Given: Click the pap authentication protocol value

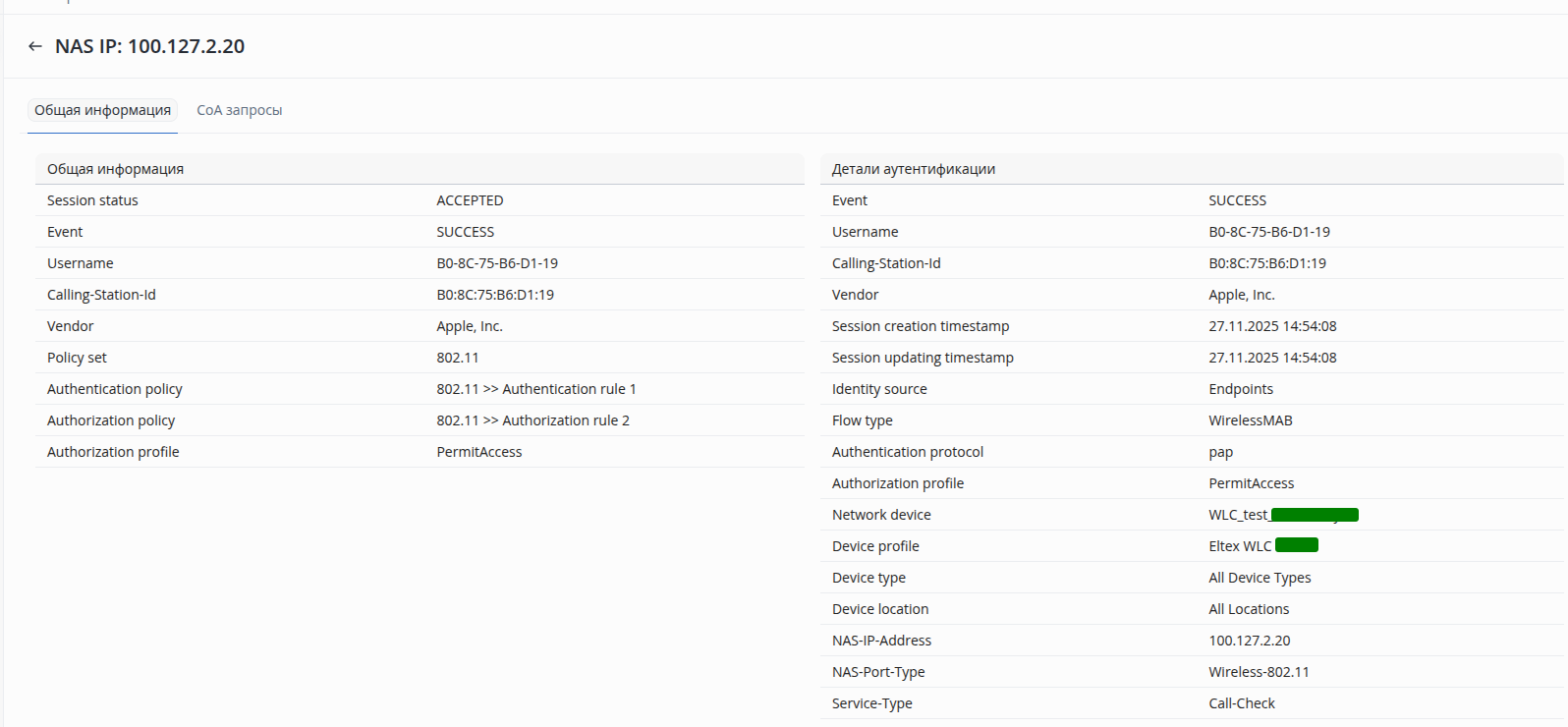Looking at the screenshot, I should pyautogui.click(x=1220, y=452).
